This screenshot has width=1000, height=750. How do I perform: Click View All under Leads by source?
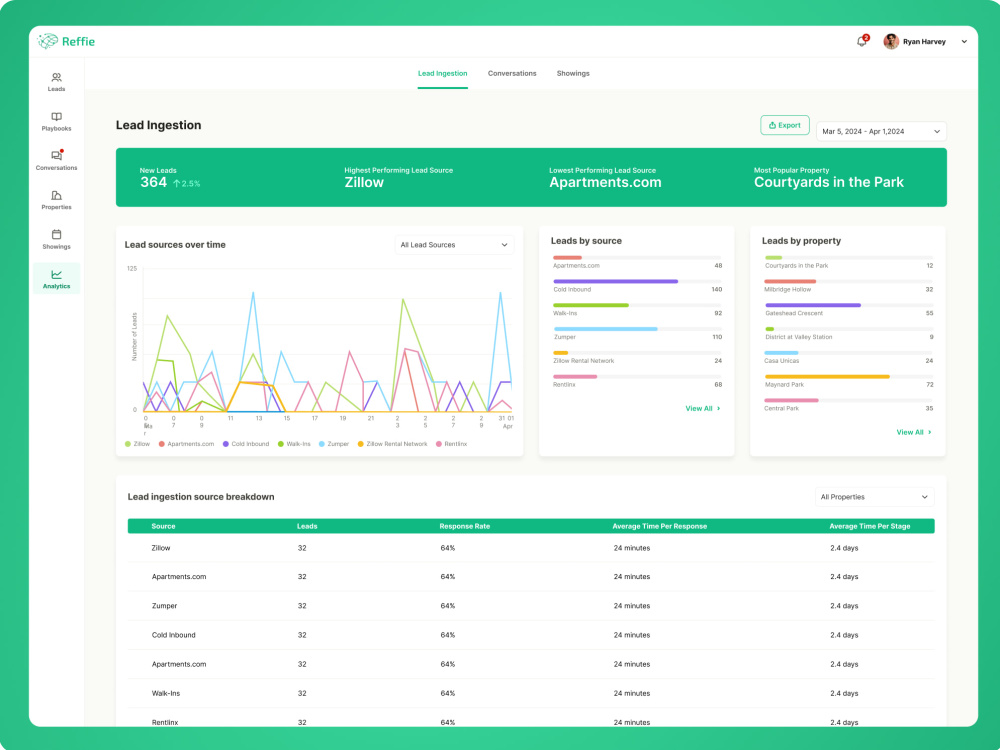(x=703, y=408)
